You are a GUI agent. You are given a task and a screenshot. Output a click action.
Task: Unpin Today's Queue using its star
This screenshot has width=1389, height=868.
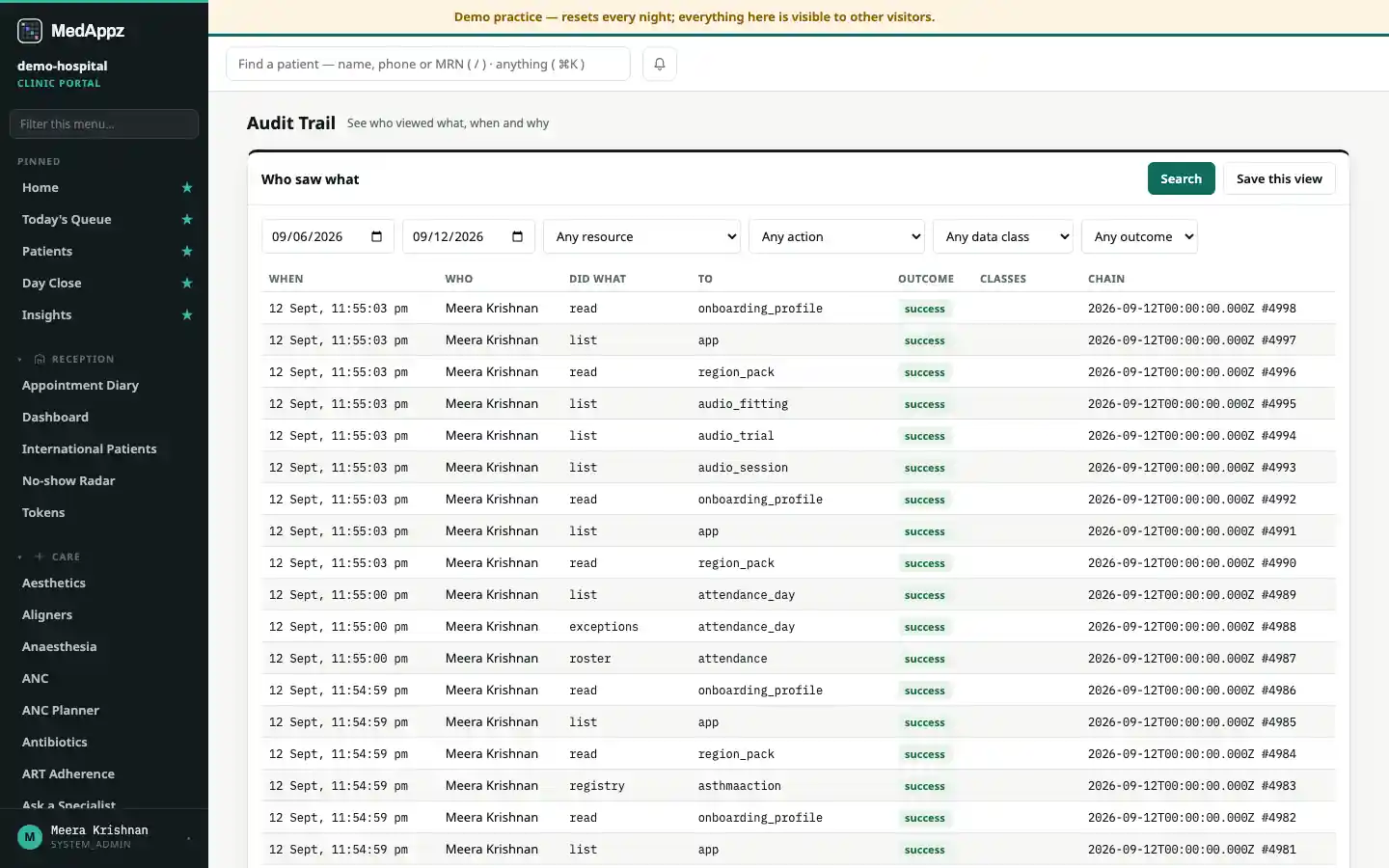[x=187, y=220]
